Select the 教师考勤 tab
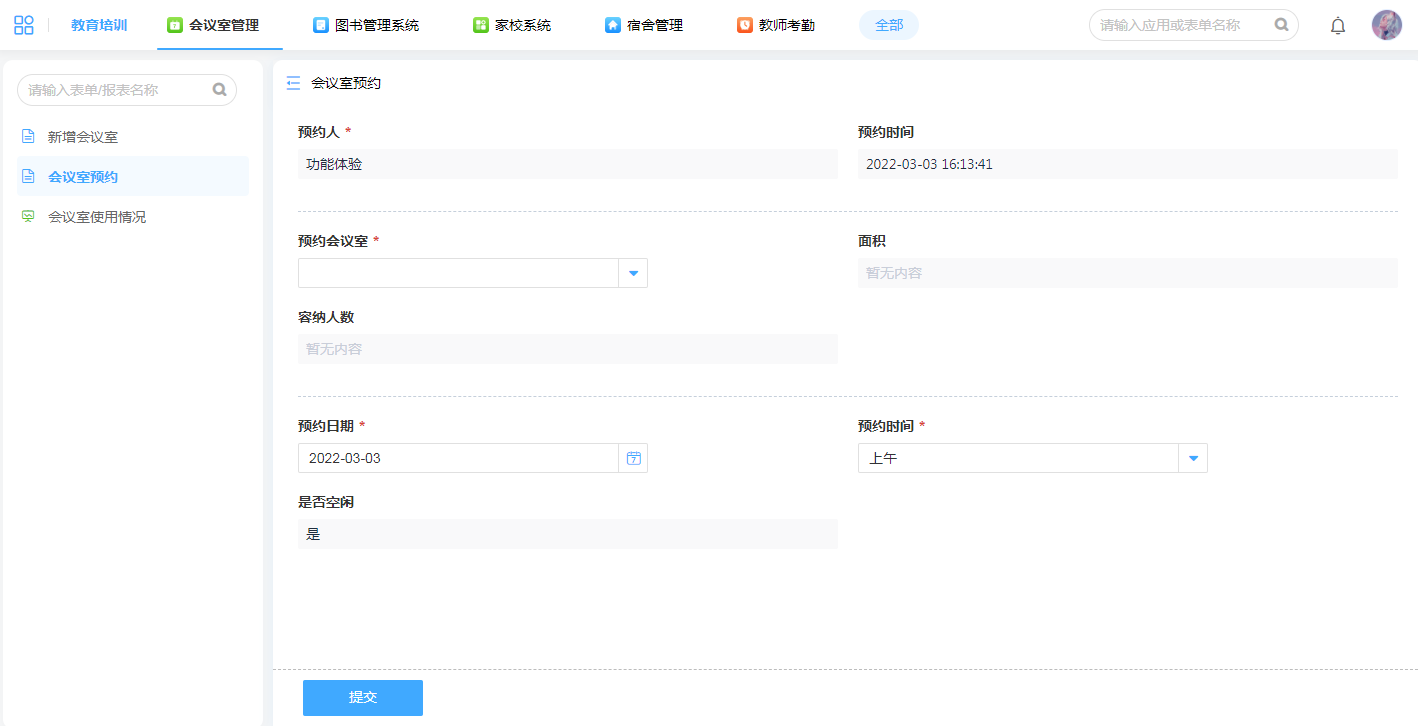This screenshot has height=726, width=1418. point(776,25)
